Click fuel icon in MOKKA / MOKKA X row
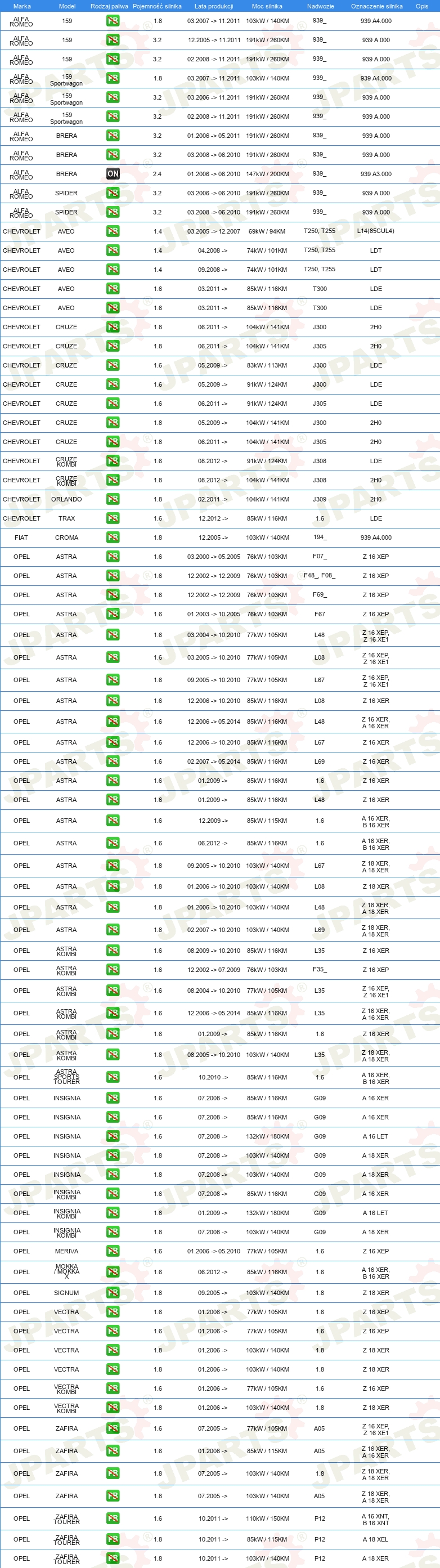This screenshot has height=1568, width=440. coord(113,1271)
